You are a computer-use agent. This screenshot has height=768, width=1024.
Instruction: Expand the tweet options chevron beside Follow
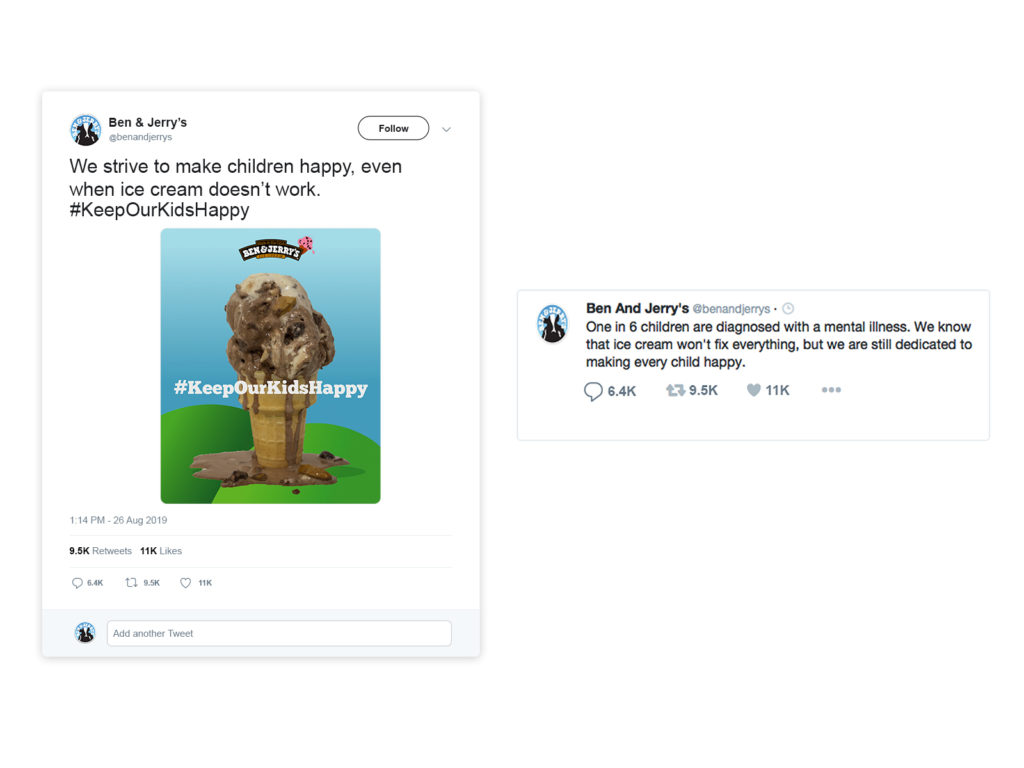click(446, 129)
